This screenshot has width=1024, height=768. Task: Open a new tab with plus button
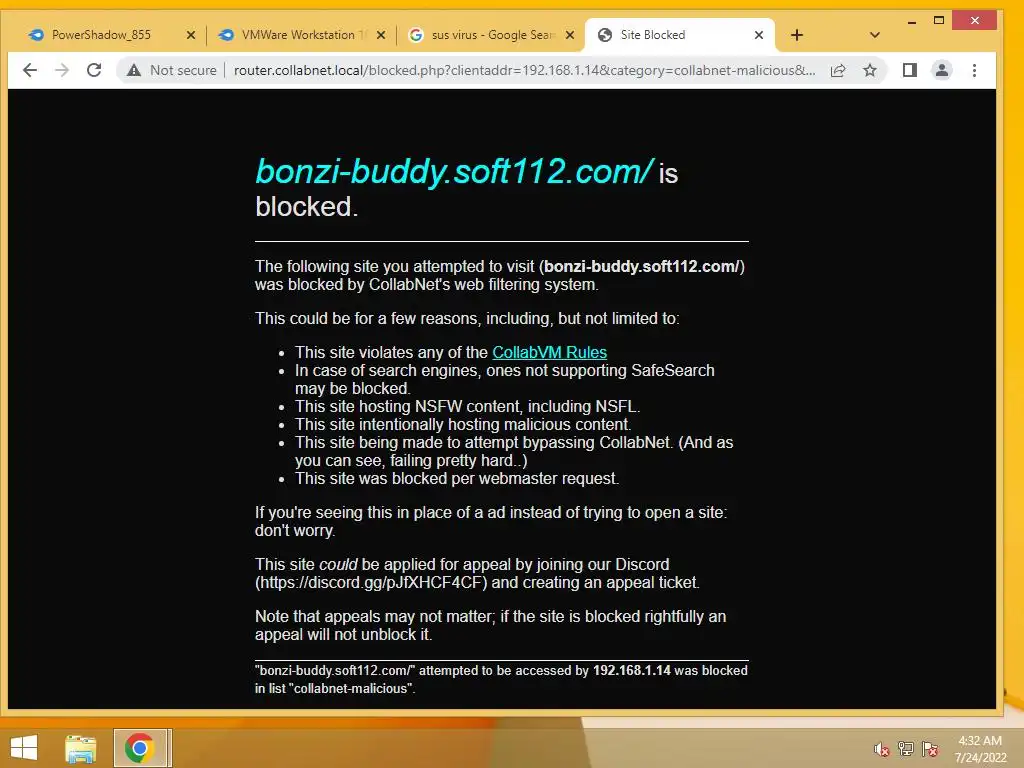(x=797, y=35)
